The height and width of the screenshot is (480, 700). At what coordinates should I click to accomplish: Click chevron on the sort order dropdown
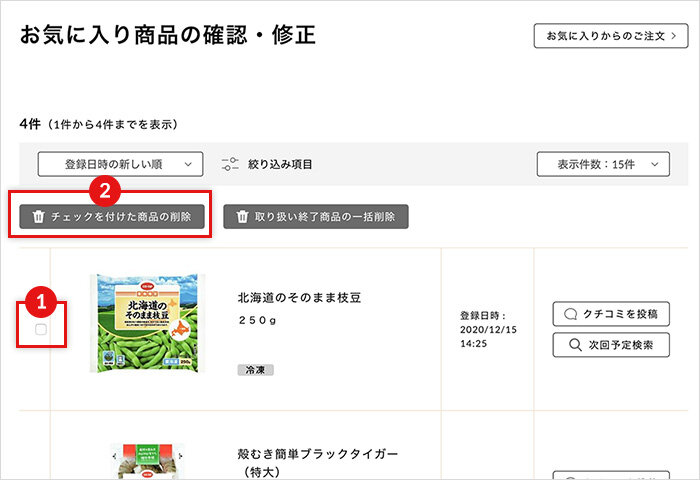(x=188, y=164)
